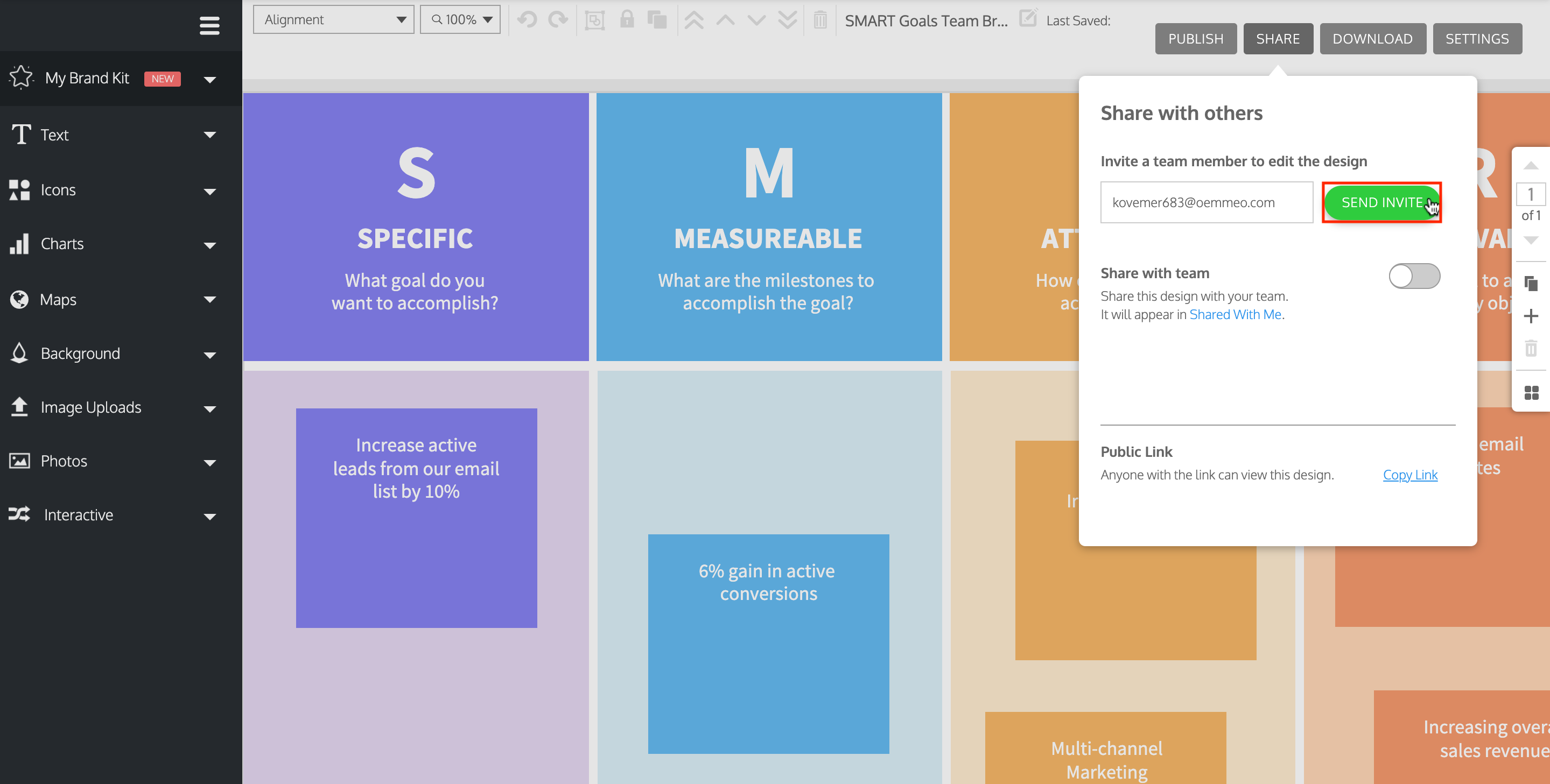Image resolution: width=1550 pixels, height=784 pixels.
Task: Select 'Increase active leads' text box
Action: click(x=416, y=518)
